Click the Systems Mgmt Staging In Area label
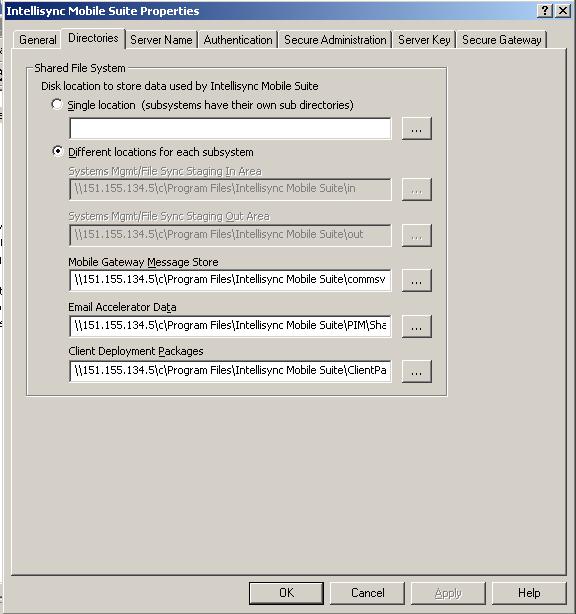Viewport: 576px width, 614px height. click(x=165, y=171)
